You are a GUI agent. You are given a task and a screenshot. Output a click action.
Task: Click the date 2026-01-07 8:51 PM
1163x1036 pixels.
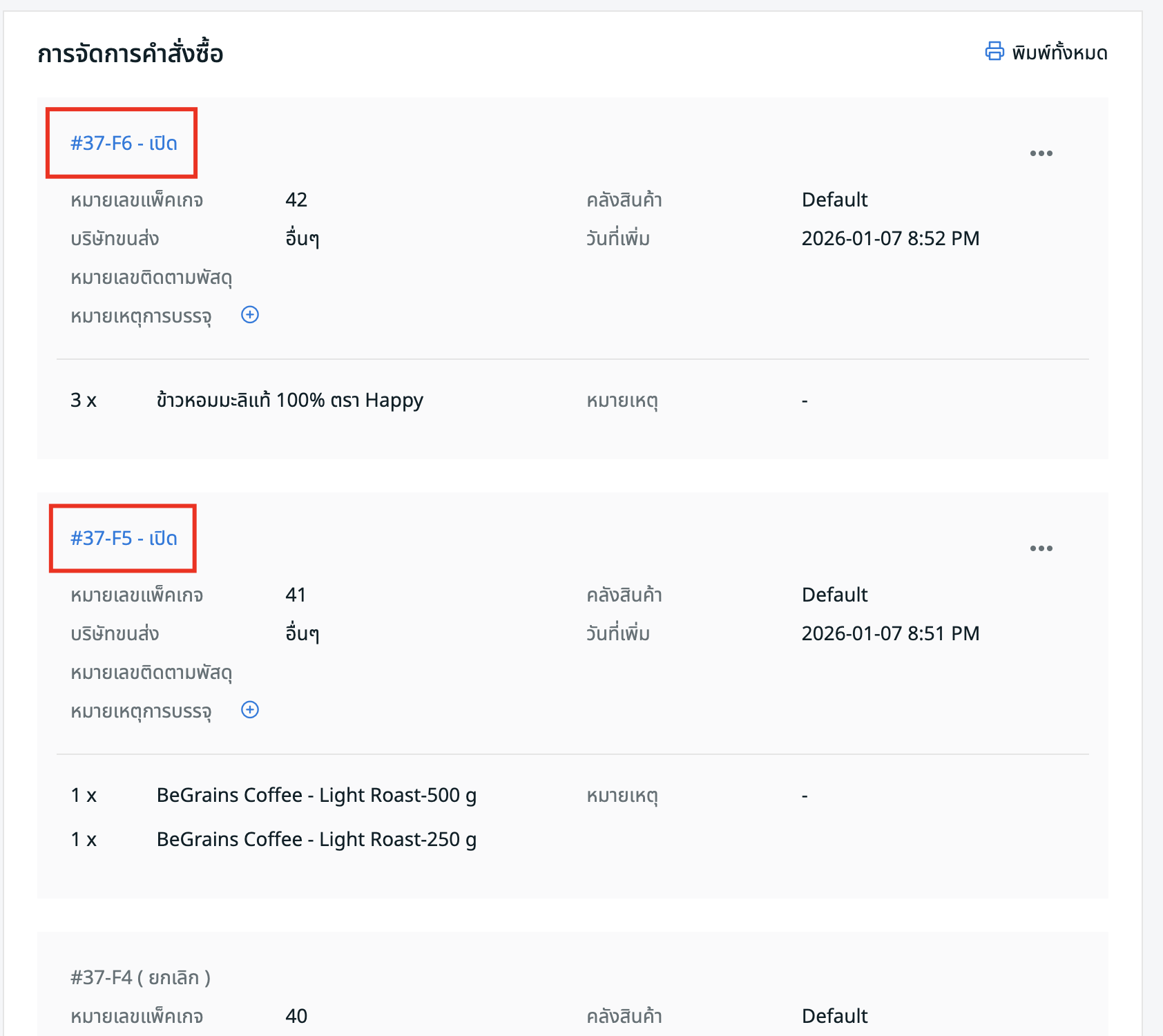tap(890, 634)
